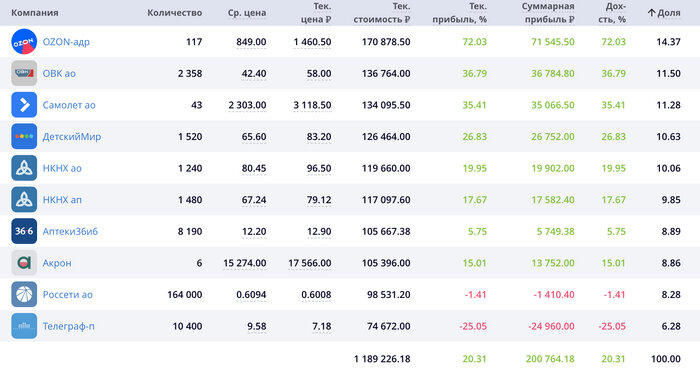Click the OZON company logo icon
The width and height of the screenshot is (700, 374).
coord(24,42)
